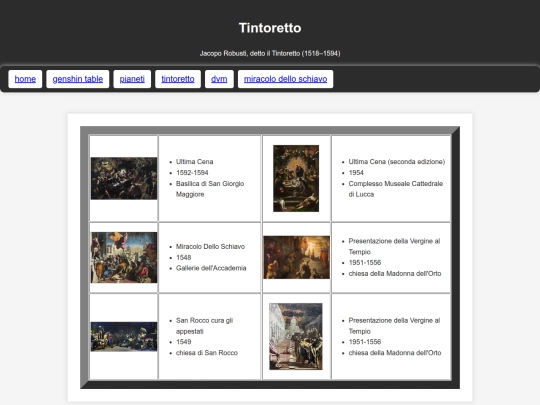Follow the dvm link
The height and width of the screenshot is (405, 540).
tap(219, 79)
